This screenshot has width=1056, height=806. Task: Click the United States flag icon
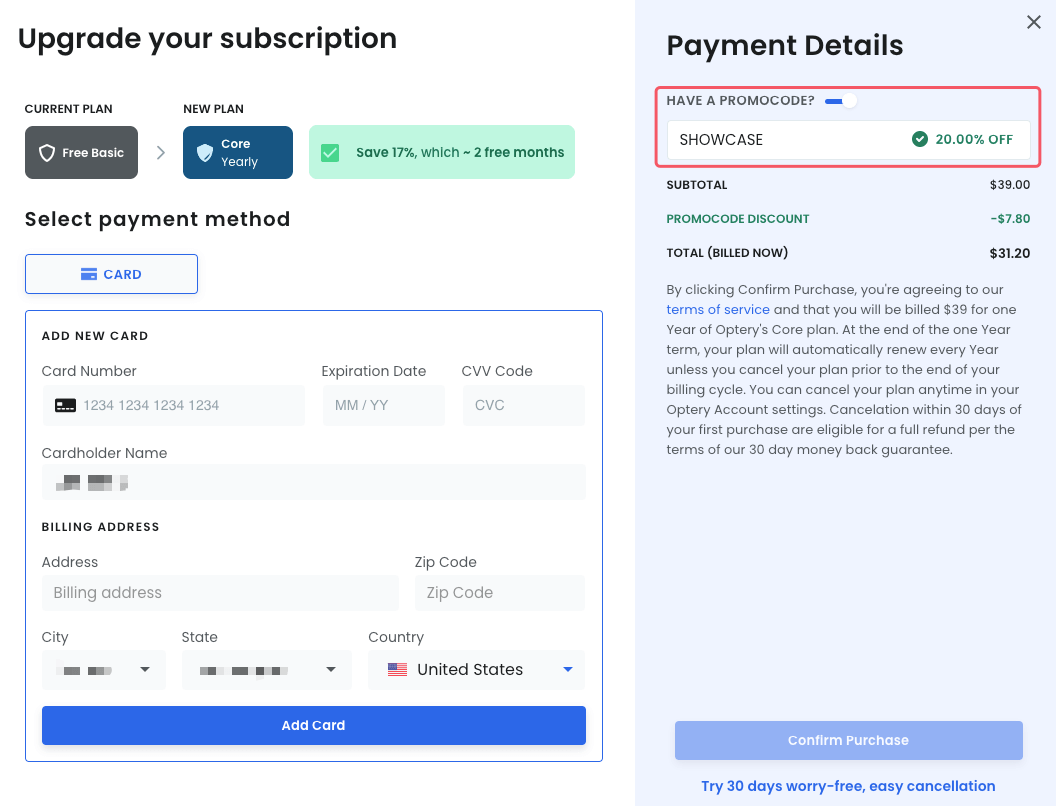(x=398, y=670)
